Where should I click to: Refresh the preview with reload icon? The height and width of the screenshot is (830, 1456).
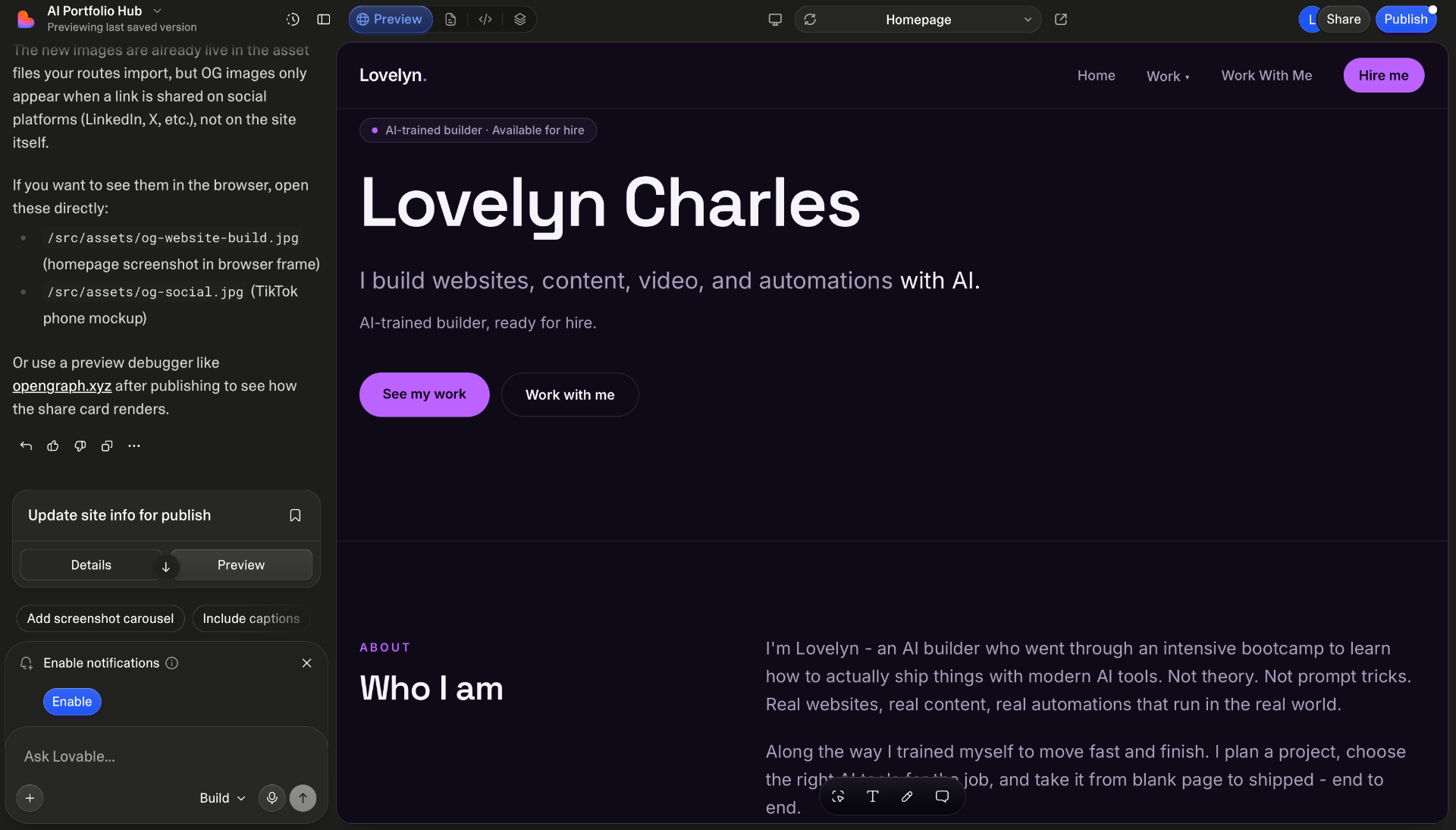(x=810, y=20)
